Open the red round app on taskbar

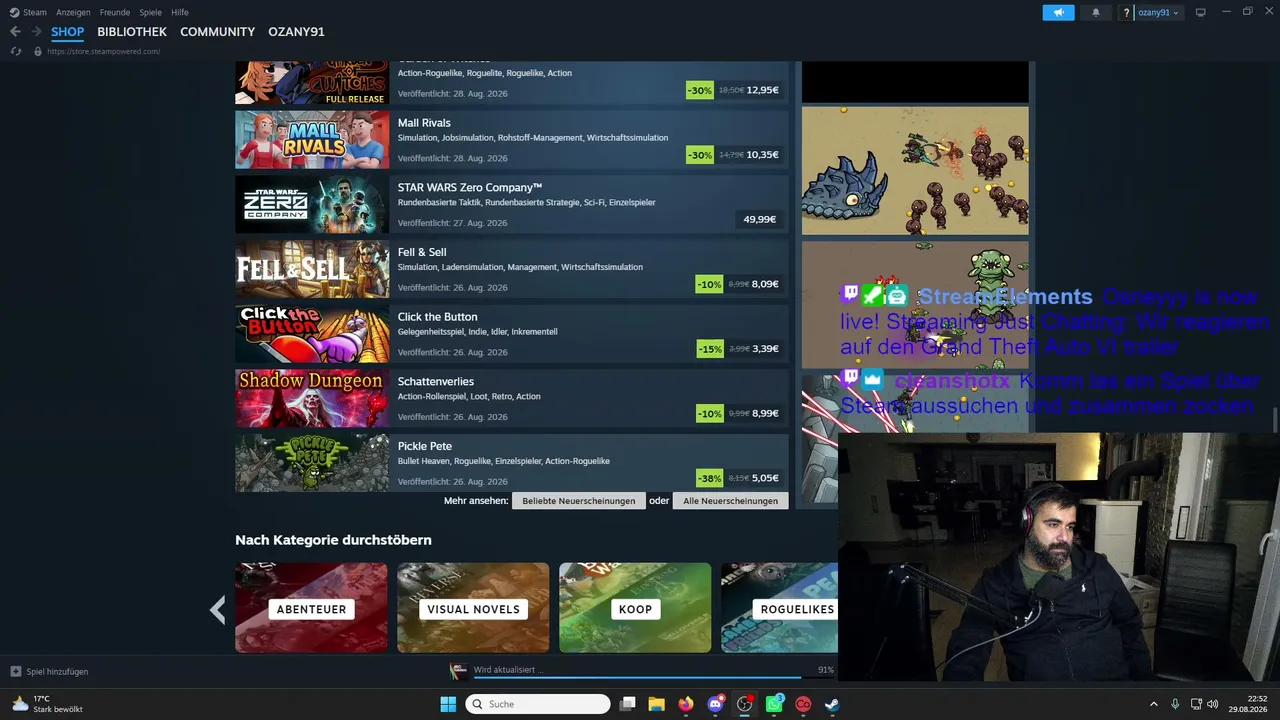click(803, 704)
